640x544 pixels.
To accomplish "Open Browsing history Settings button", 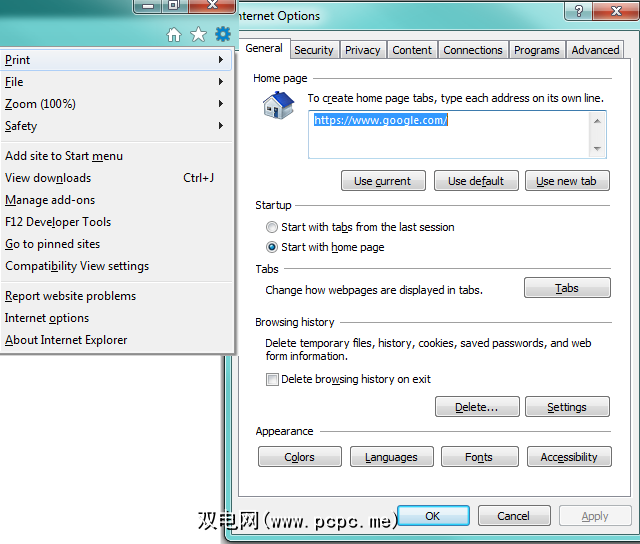I will [x=567, y=406].
